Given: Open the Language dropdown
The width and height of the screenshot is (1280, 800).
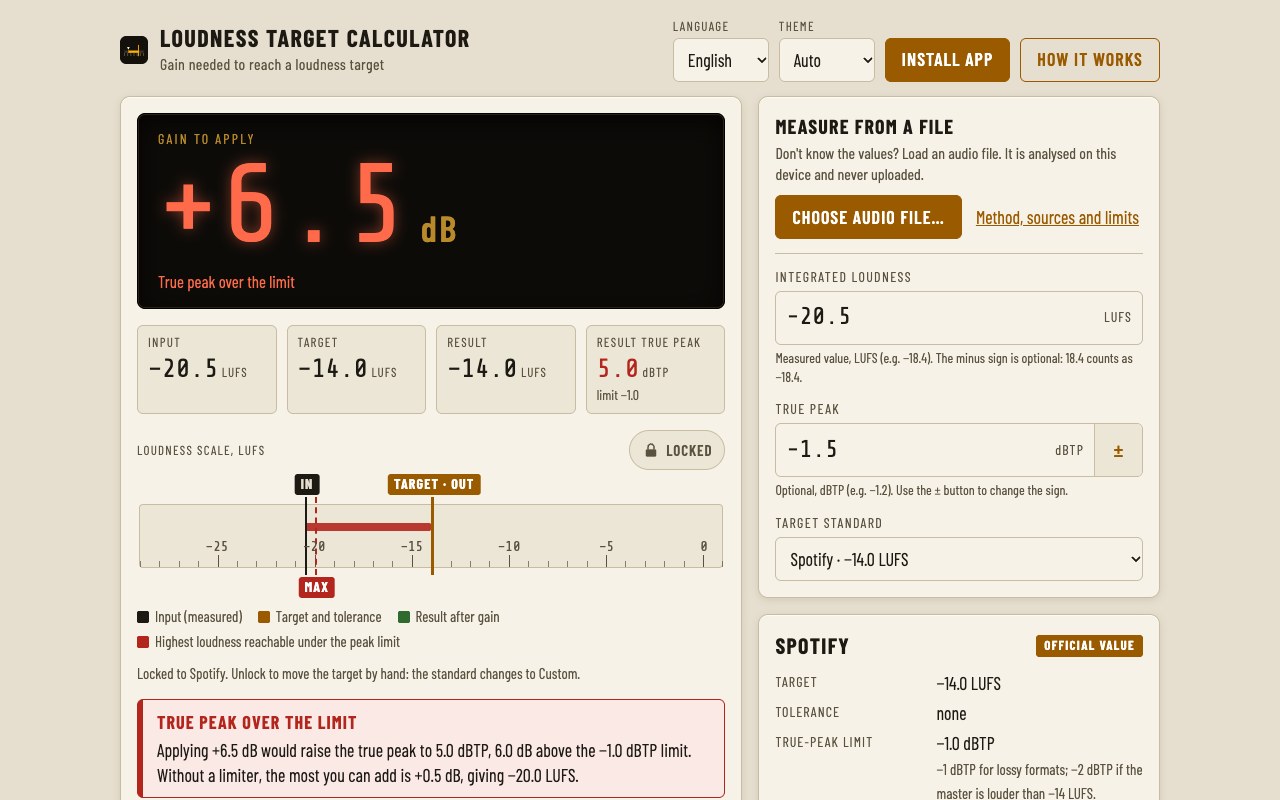Looking at the screenshot, I should click(721, 60).
